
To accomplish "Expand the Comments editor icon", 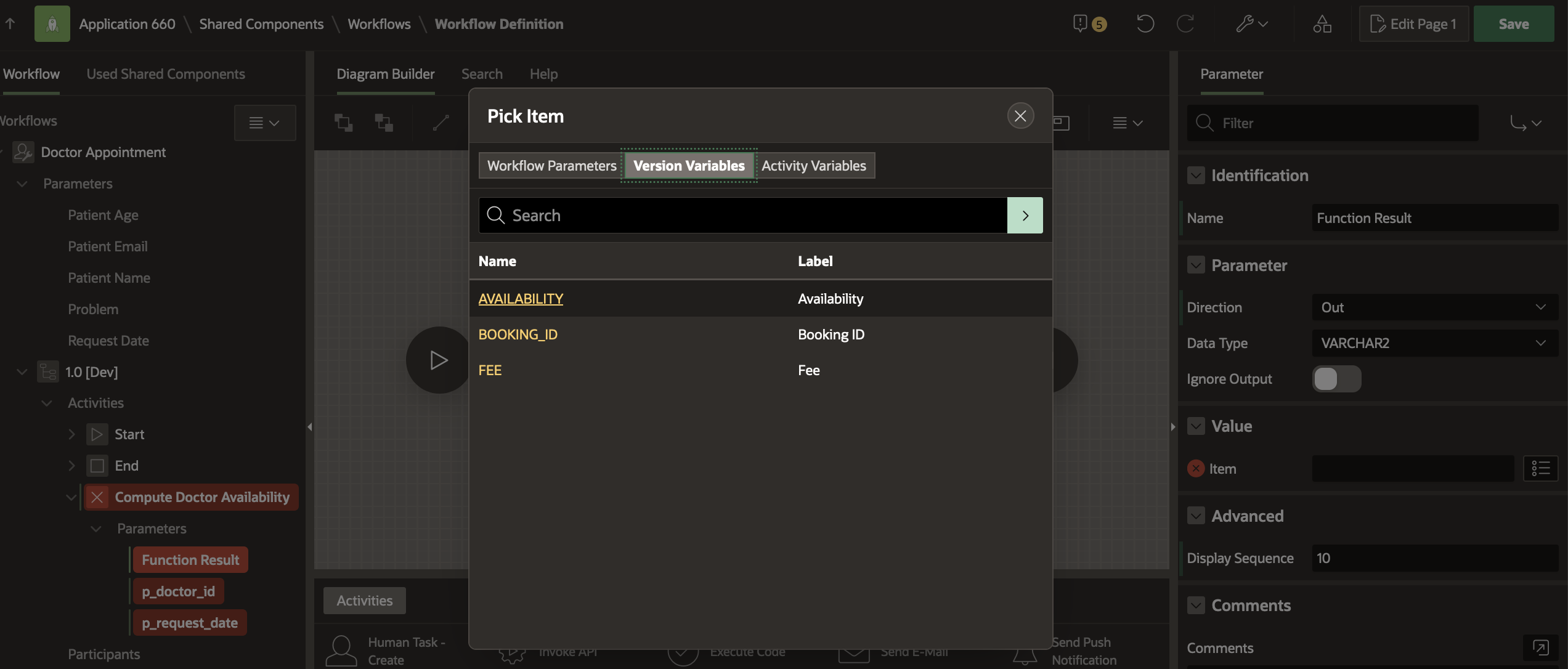I will point(1540,647).
